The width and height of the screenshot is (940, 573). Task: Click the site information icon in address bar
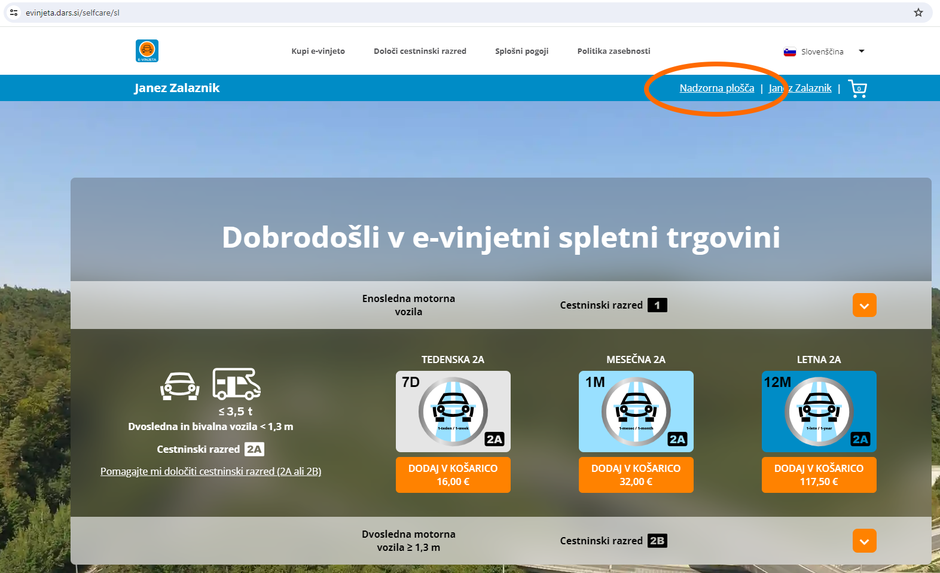pos(13,13)
